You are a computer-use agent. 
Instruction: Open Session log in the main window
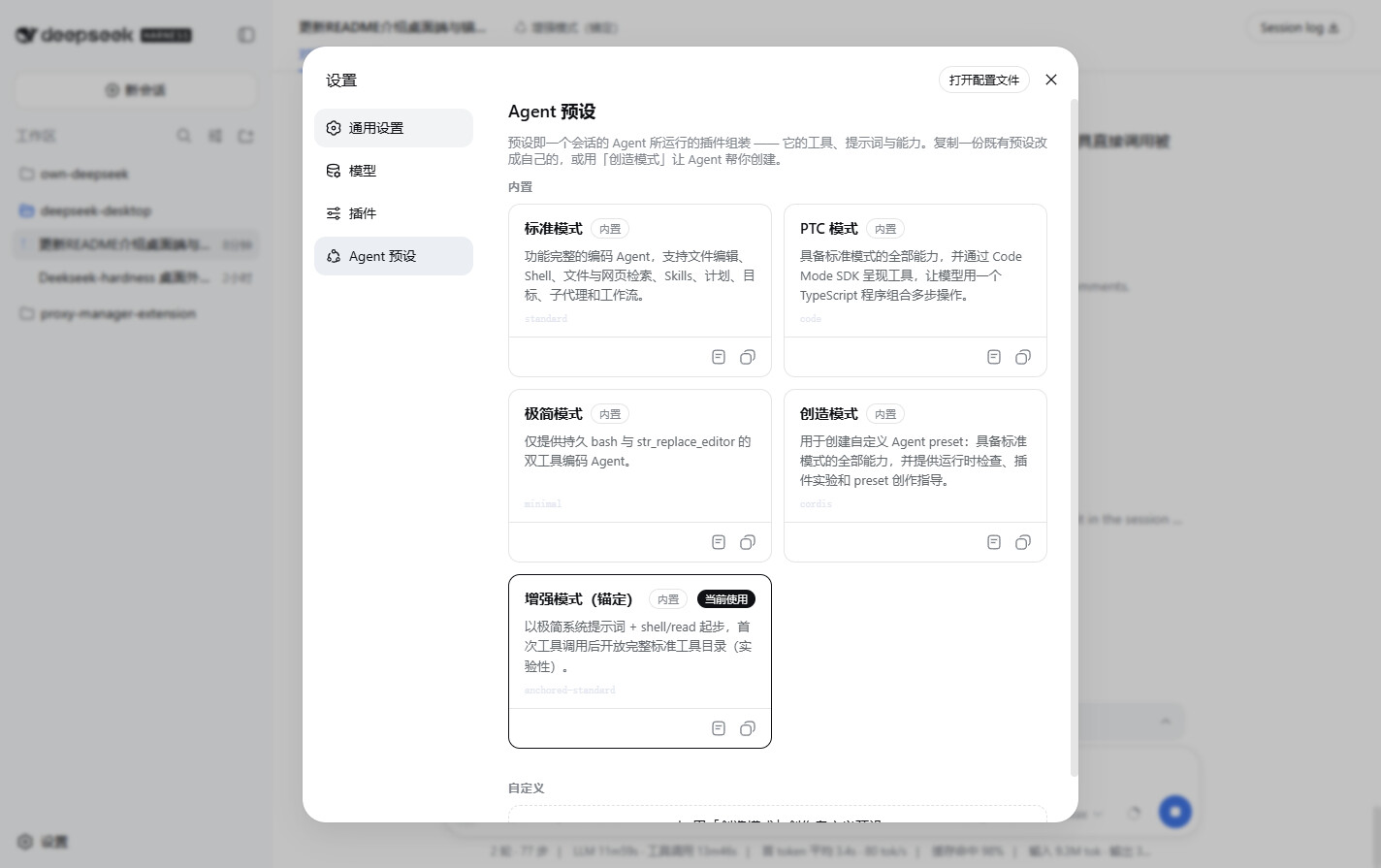click(x=1299, y=28)
